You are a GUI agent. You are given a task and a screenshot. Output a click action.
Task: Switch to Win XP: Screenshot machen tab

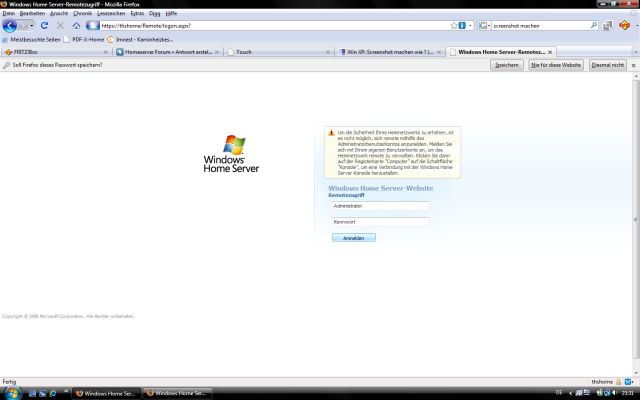click(x=389, y=52)
